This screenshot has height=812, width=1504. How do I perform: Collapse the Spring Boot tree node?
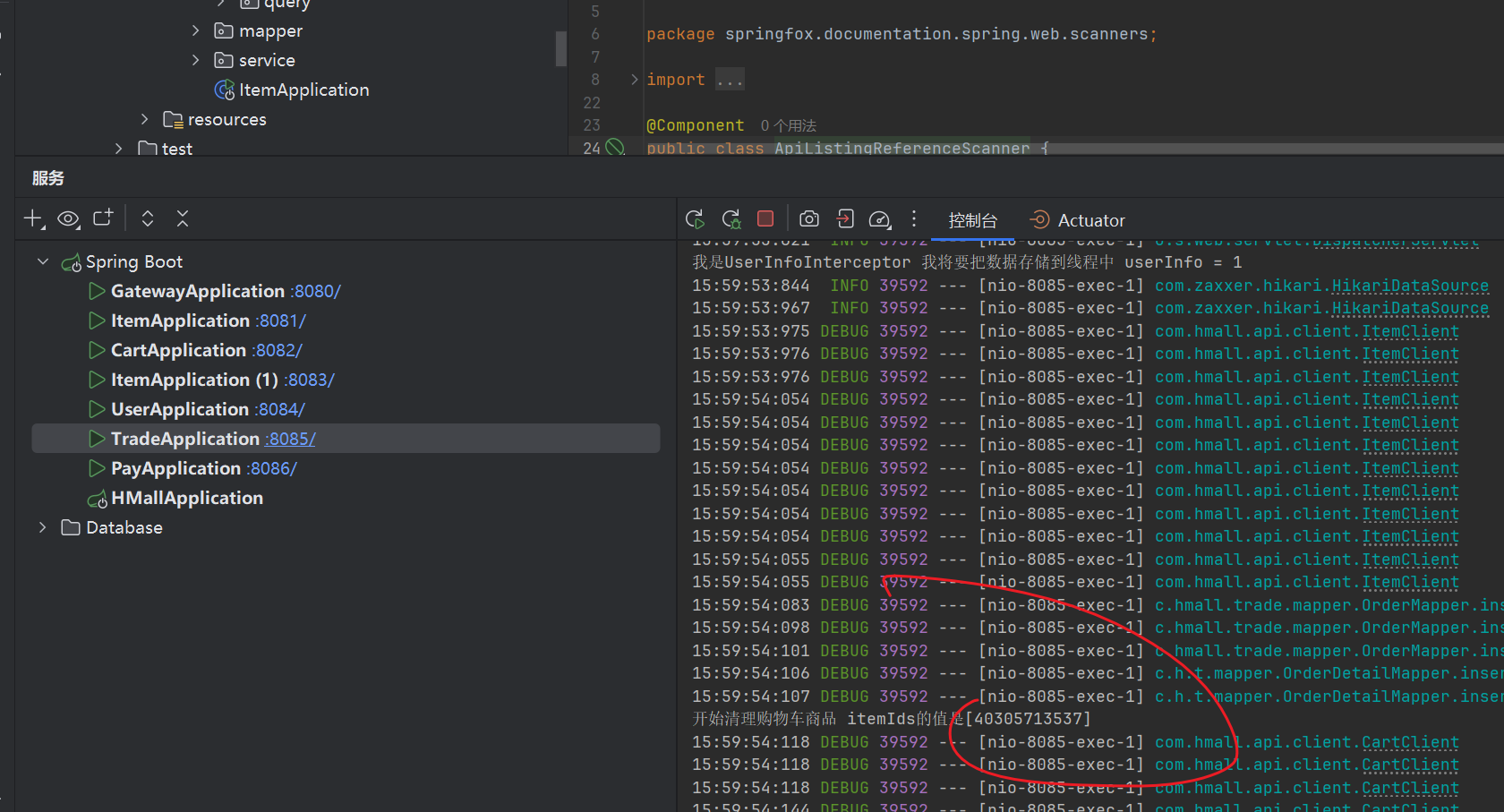tap(43, 261)
